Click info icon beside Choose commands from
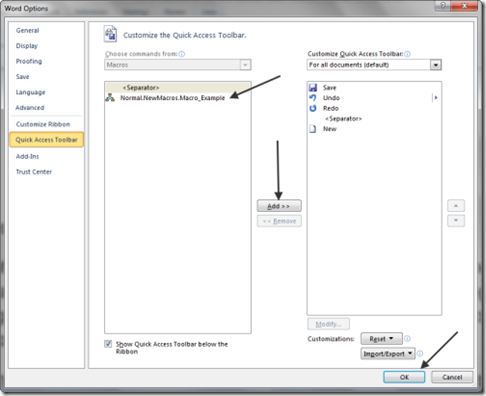This screenshot has height=396, width=486. 182,54
